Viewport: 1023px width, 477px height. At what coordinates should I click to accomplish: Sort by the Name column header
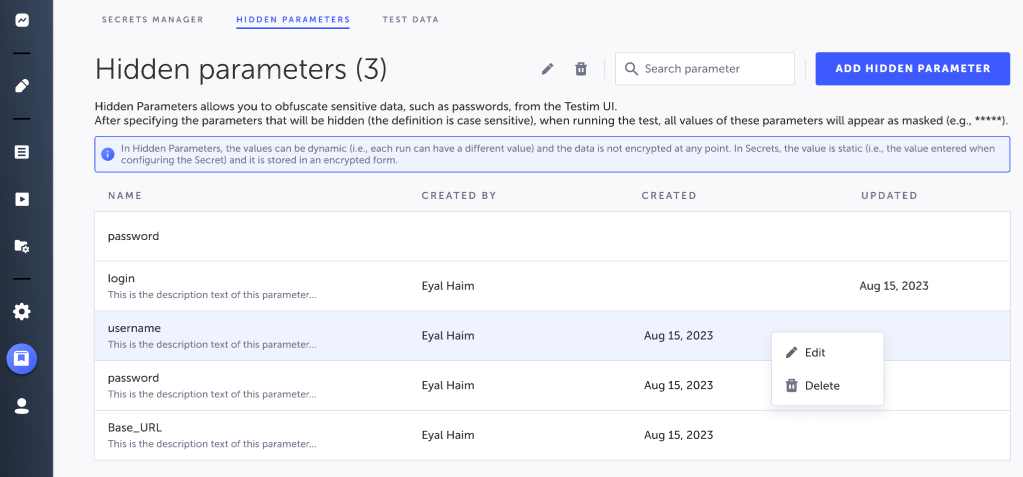point(125,196)
